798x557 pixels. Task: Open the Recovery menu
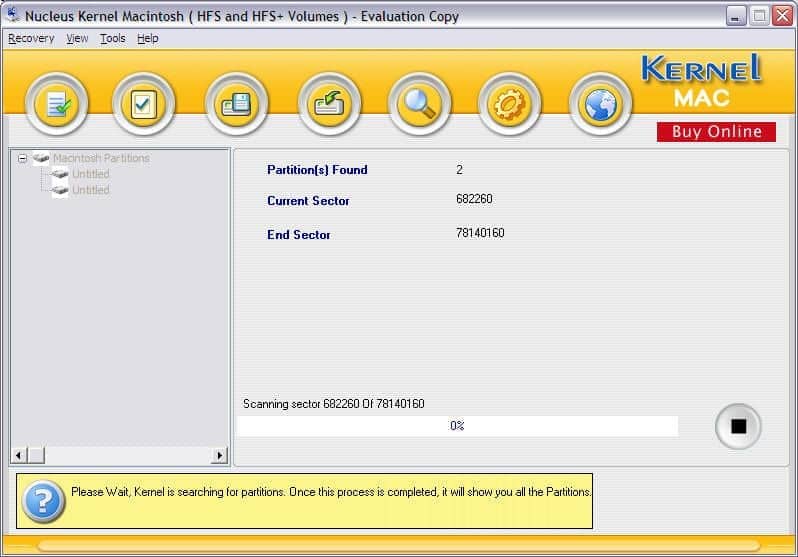click(31, 39)
